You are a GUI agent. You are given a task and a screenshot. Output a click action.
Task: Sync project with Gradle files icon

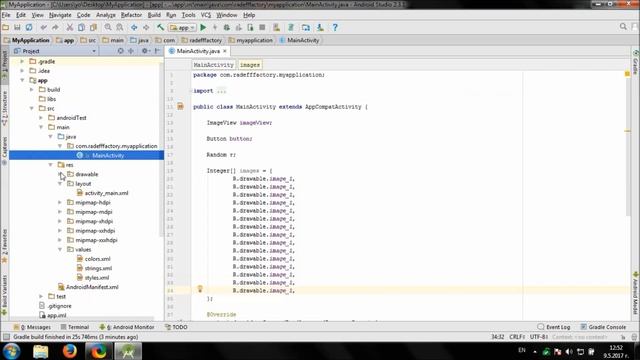pyautogui.click(x=291, y=27)
